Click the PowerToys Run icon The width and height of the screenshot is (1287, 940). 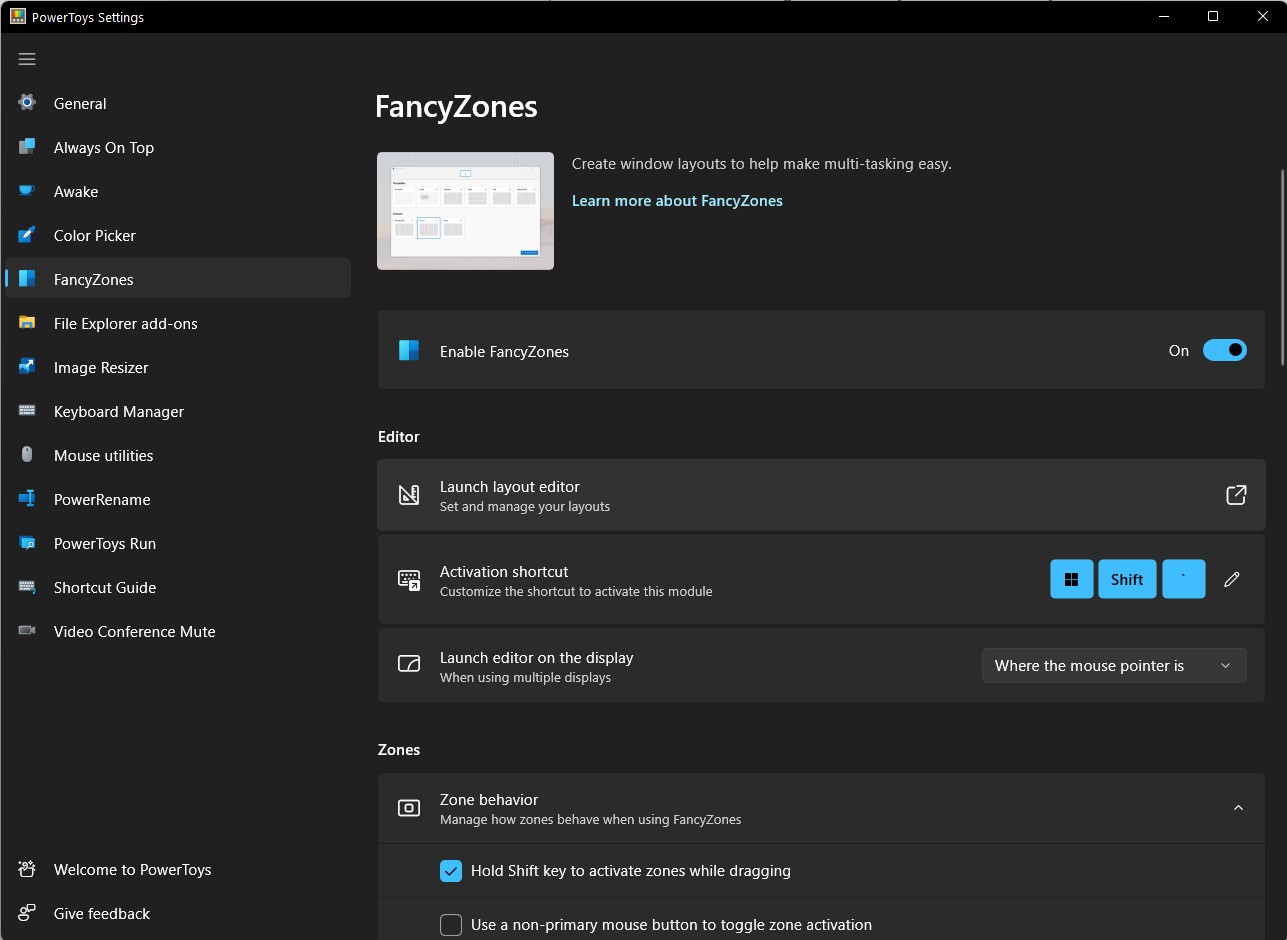coord(27,543)
